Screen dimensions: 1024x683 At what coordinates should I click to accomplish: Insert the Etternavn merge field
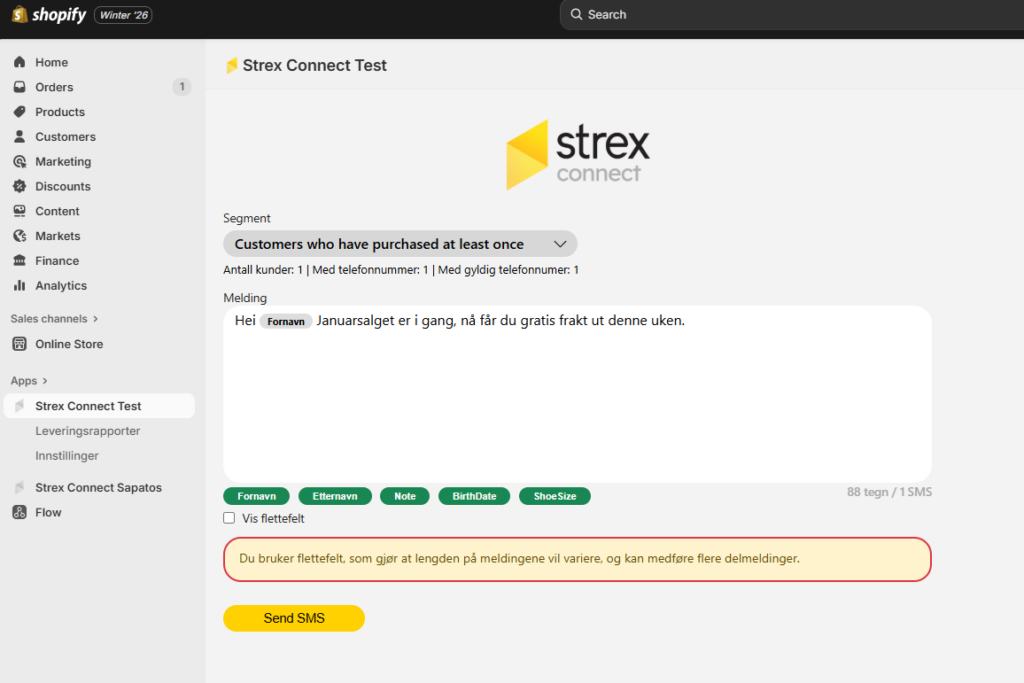335,495
